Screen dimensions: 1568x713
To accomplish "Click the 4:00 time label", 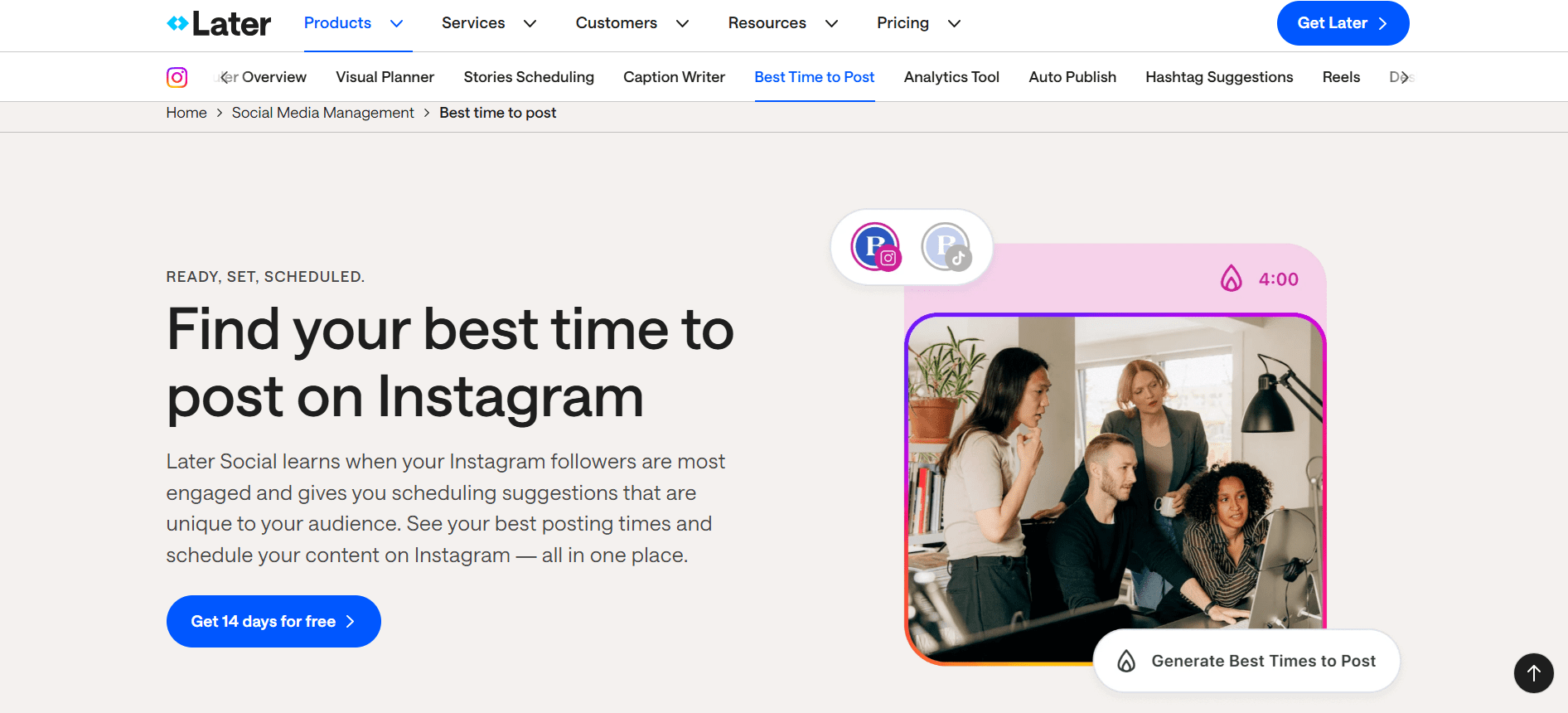I will click(x=1279, y=279).
